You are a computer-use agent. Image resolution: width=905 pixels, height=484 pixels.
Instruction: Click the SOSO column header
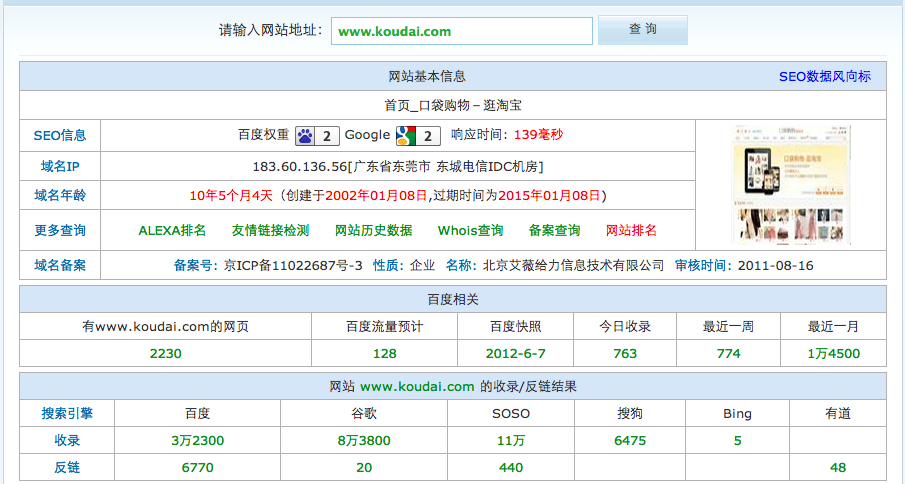coord(511,414)
